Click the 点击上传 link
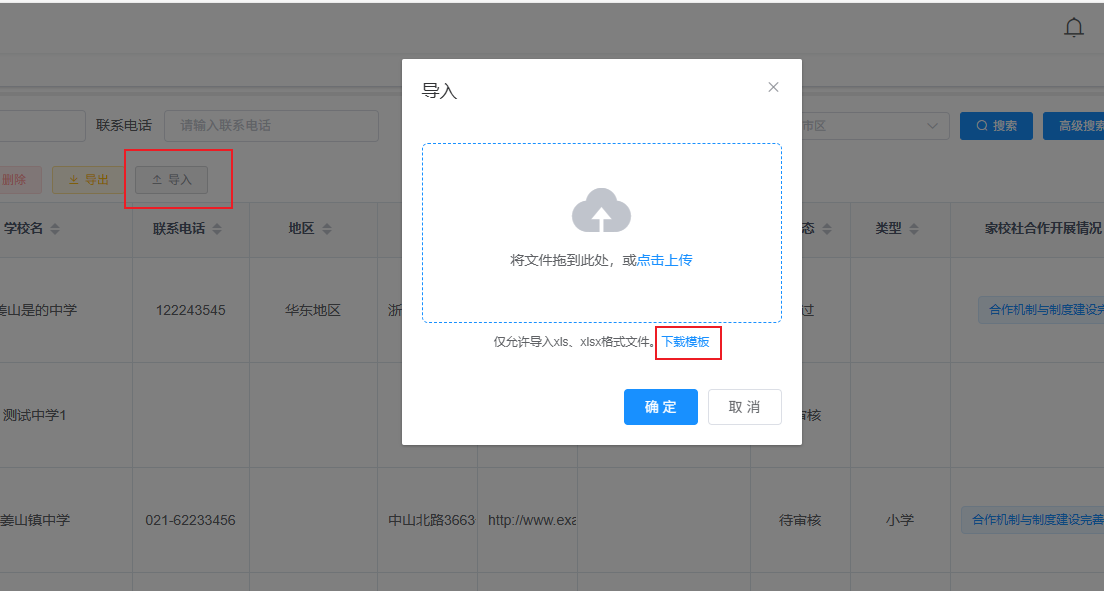This screenshot has width=1104, height=591. pyautogui.click(x=665, y=260)
